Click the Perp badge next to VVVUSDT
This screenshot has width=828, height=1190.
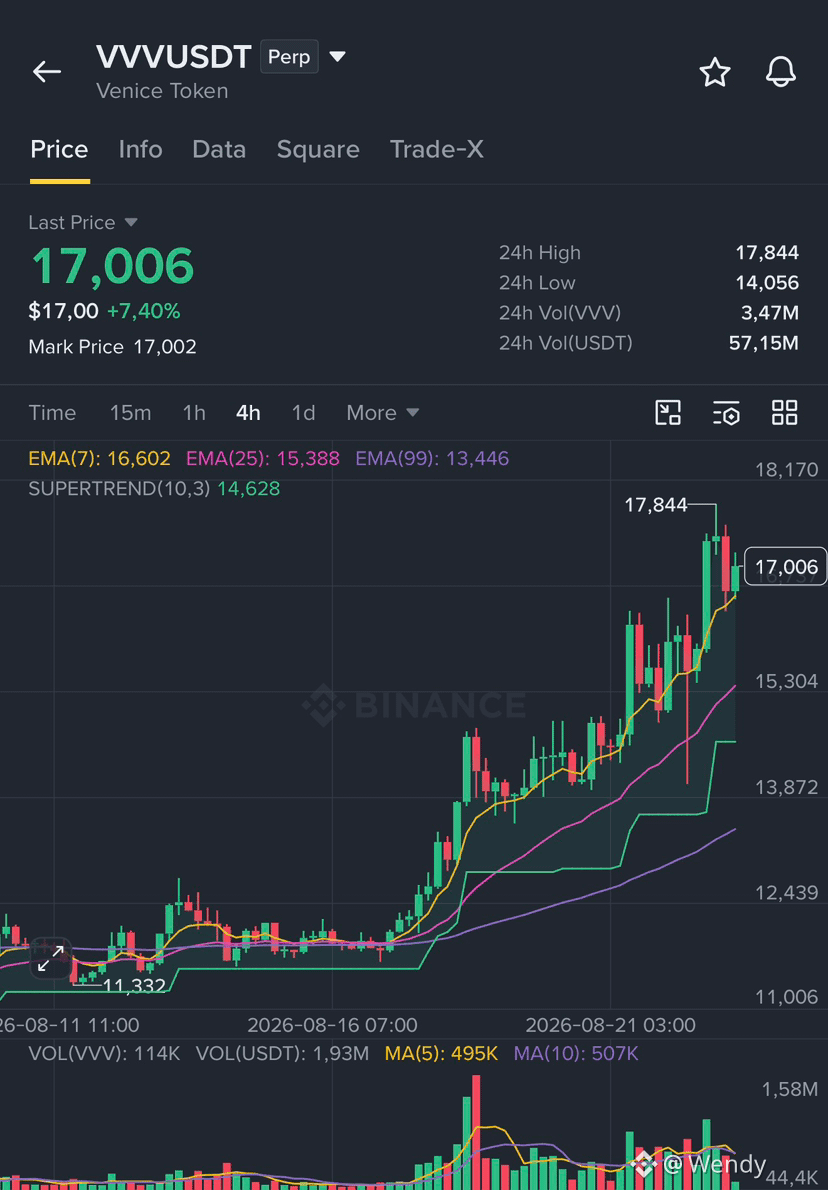(x=289, y=57)
